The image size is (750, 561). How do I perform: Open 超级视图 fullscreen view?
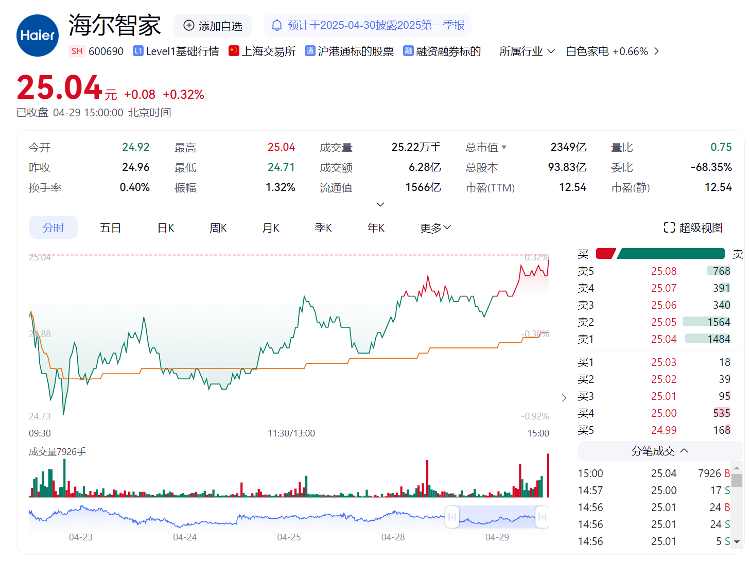(x=693, y=228)
